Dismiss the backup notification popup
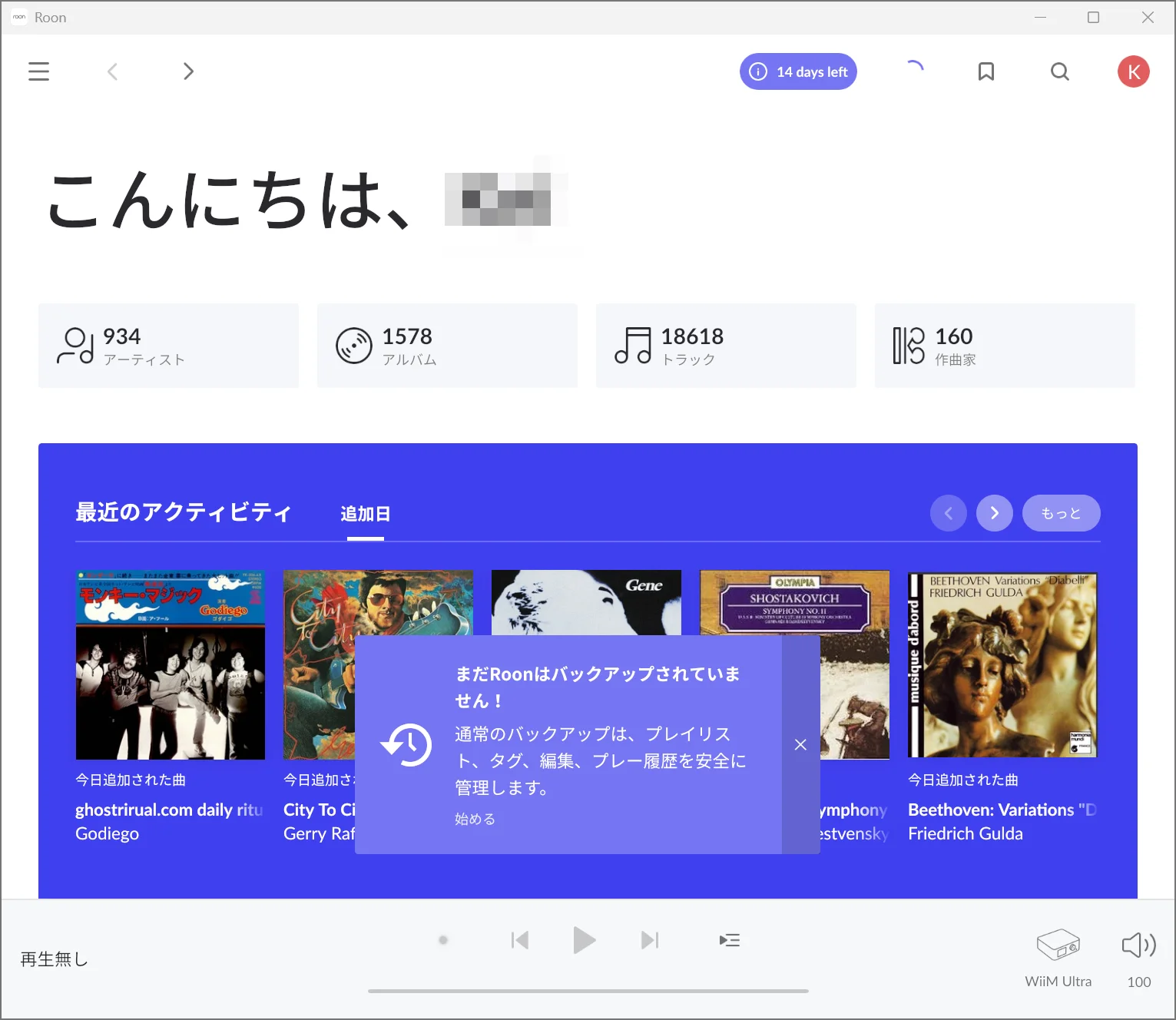 (x=800, y=745)
